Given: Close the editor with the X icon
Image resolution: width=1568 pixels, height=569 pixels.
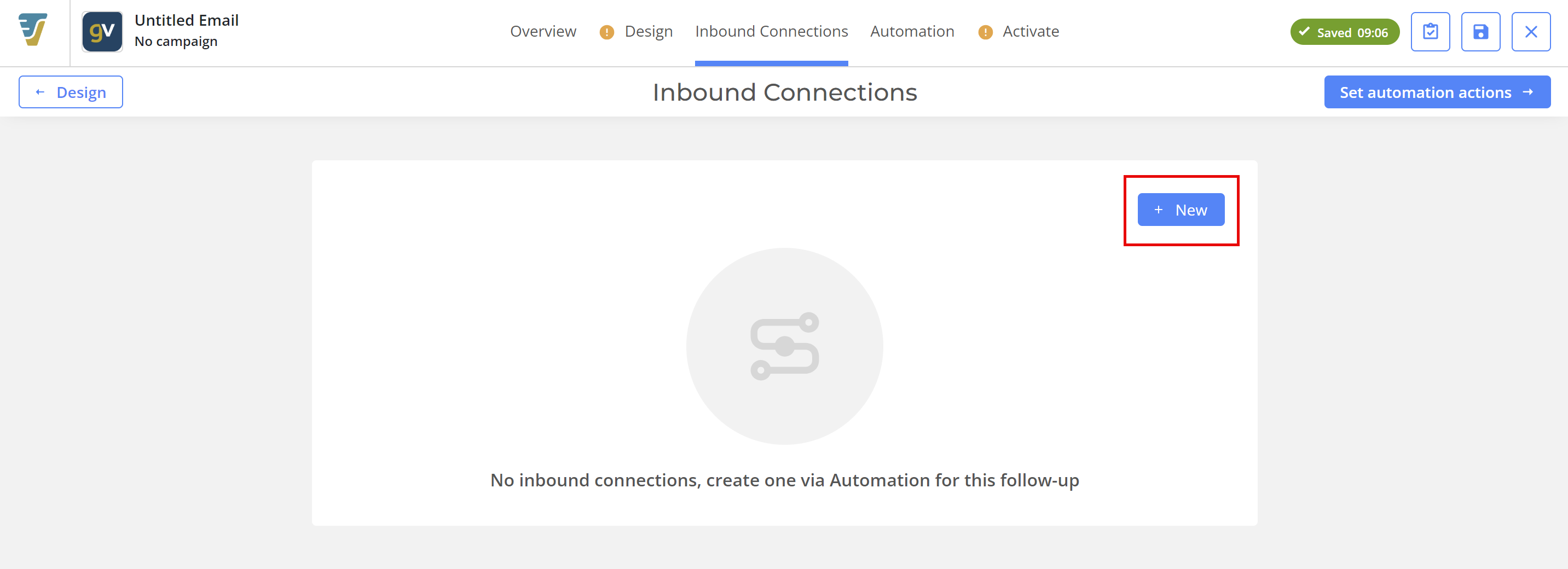Looking at the screenshot, I should coord(1531,32).
